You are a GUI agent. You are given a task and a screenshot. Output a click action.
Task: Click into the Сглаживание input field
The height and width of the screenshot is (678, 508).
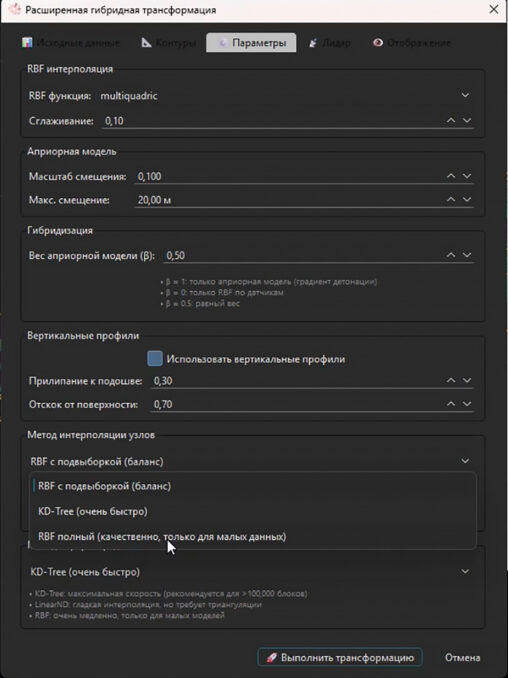272,121
